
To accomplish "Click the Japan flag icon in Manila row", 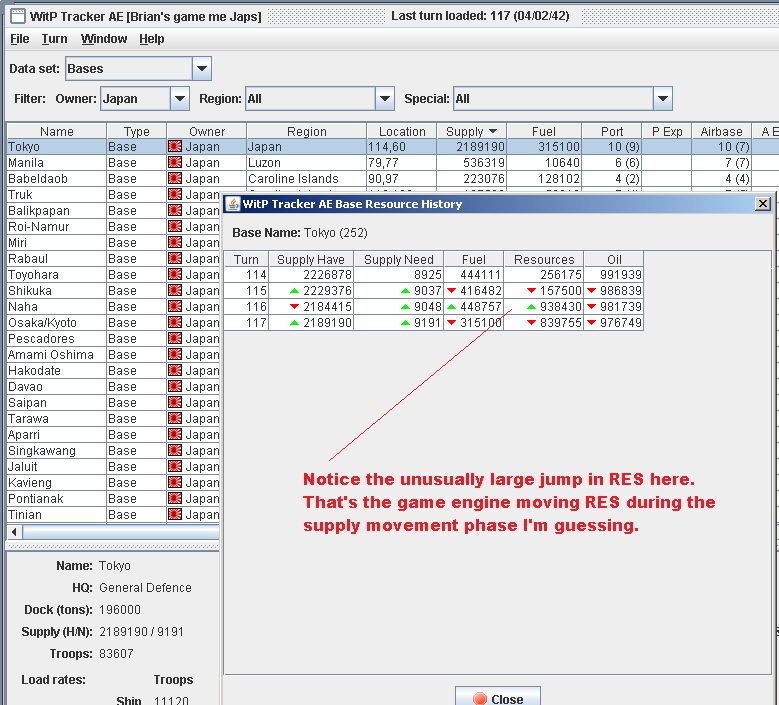I will [175, 162].
